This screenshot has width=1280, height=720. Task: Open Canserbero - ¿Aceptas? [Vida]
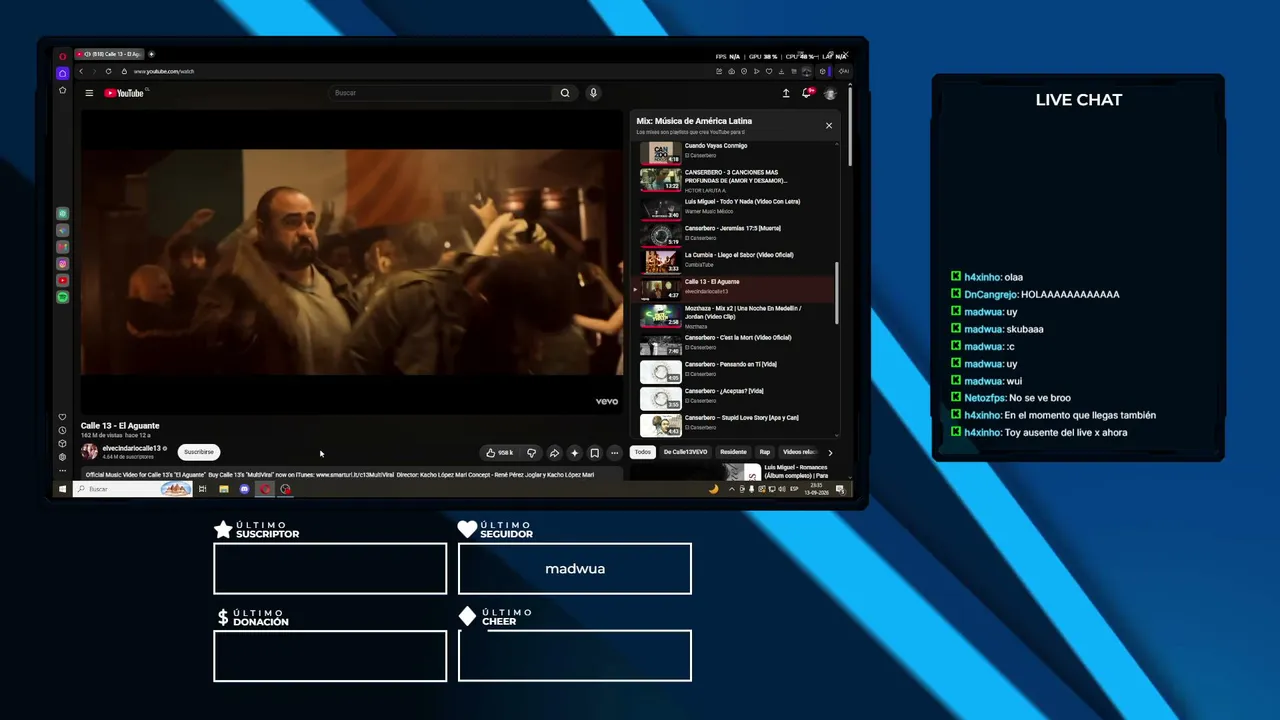(735, 398)
